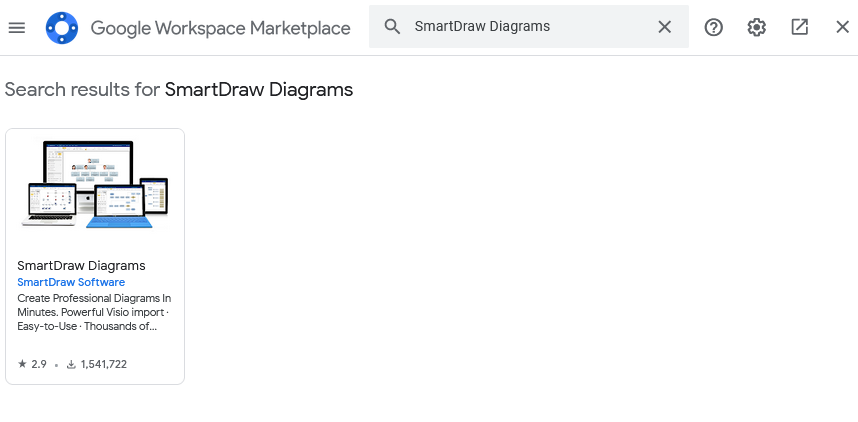Open the Help question mark icon
Viewport: 858px width, 422px height.
tap(714, 27)
